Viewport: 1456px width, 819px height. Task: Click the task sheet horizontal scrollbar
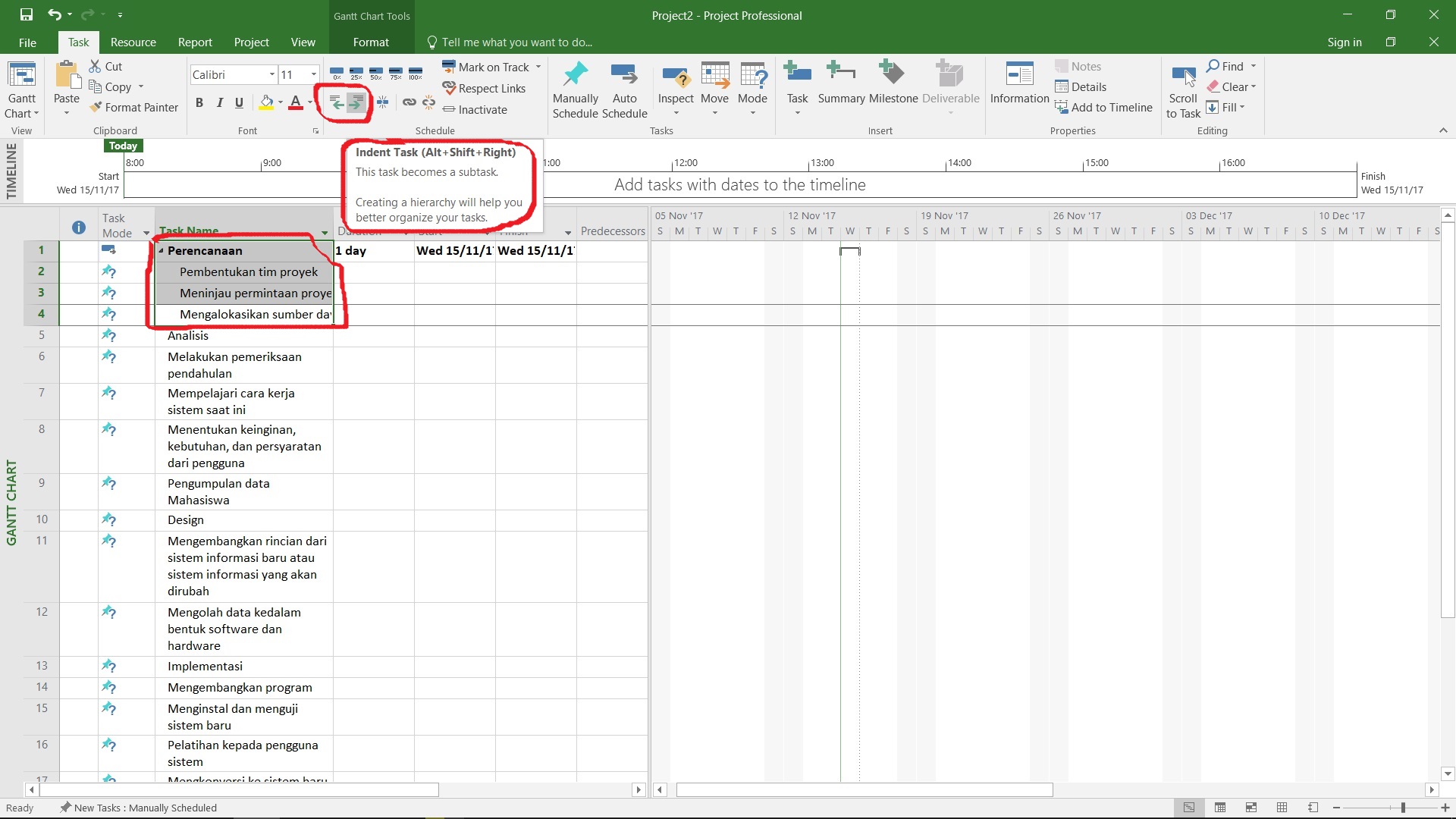click(x=239, y=789)
